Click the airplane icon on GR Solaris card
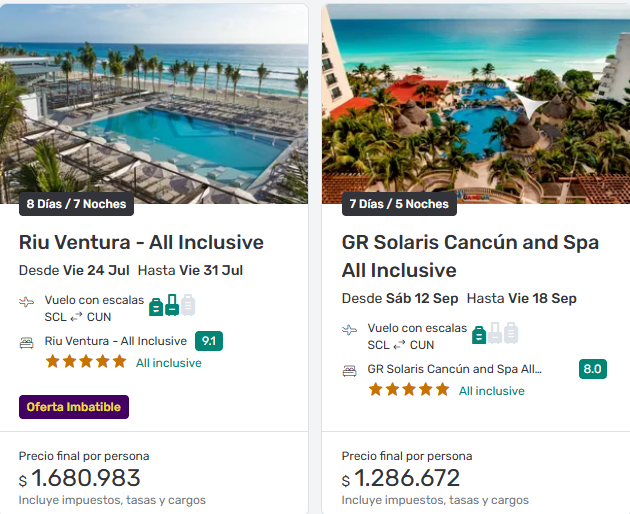The height and width of the screenshot is (514, 630). click(350, 330)
